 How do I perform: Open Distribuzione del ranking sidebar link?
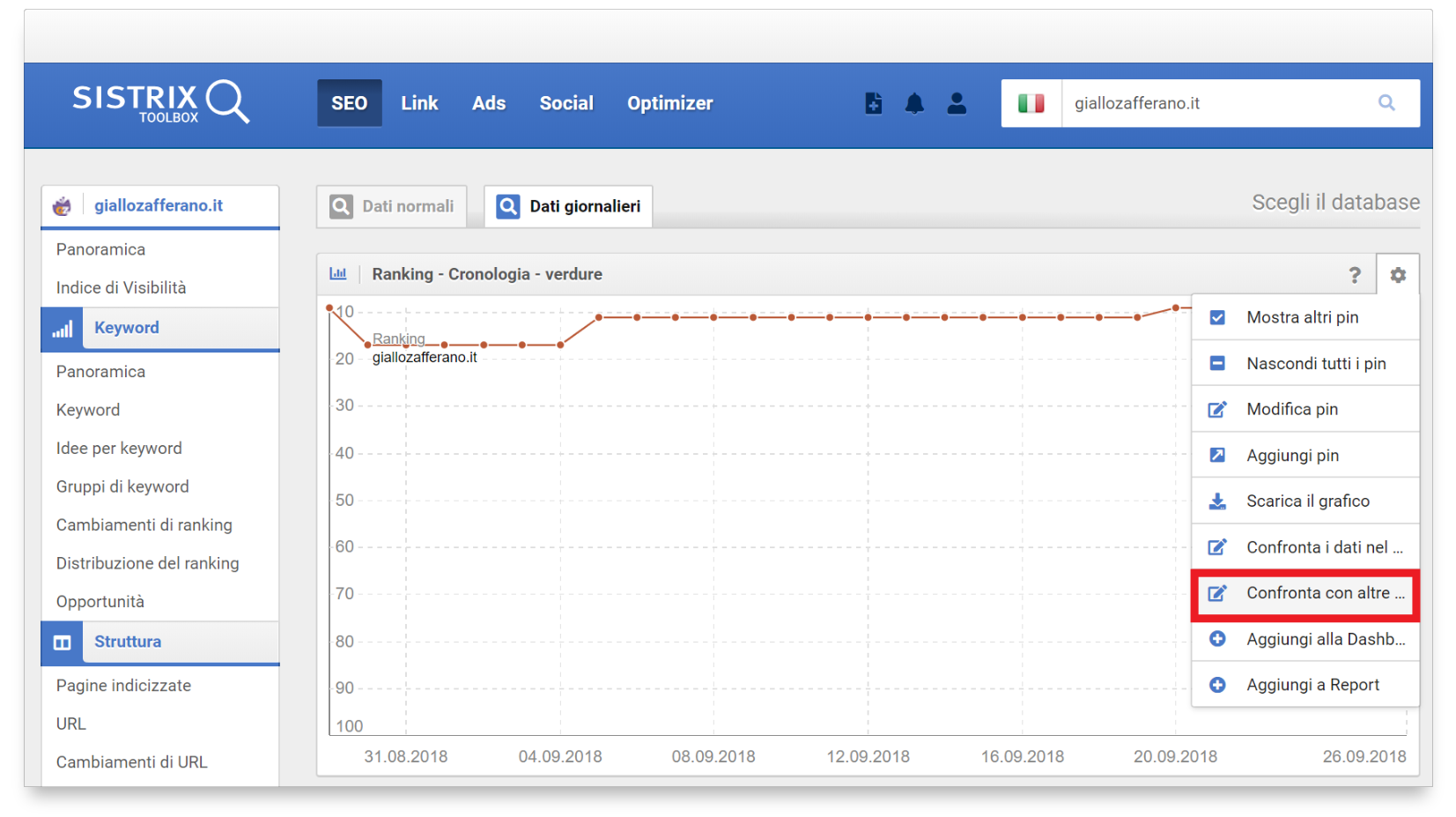click(147, 563)
